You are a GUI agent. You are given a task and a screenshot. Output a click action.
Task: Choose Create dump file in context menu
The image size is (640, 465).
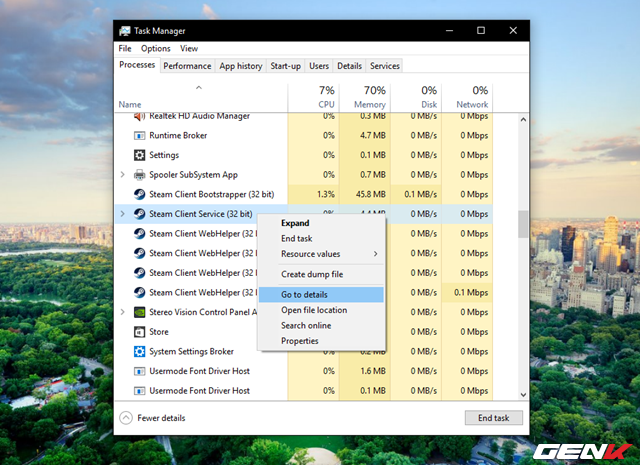321,274
